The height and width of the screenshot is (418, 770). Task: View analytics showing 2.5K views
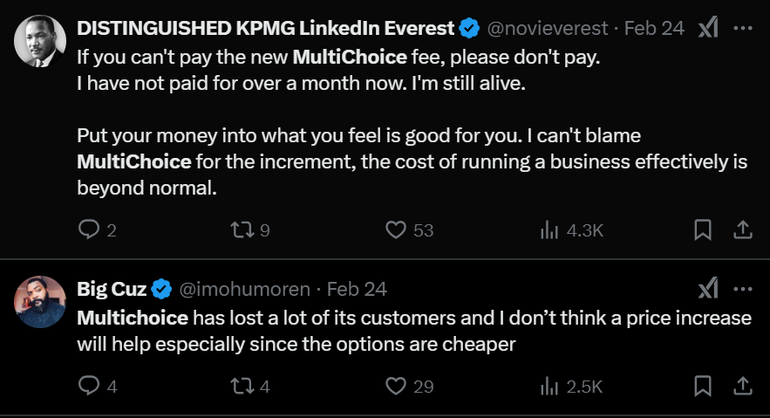[549, 385]
